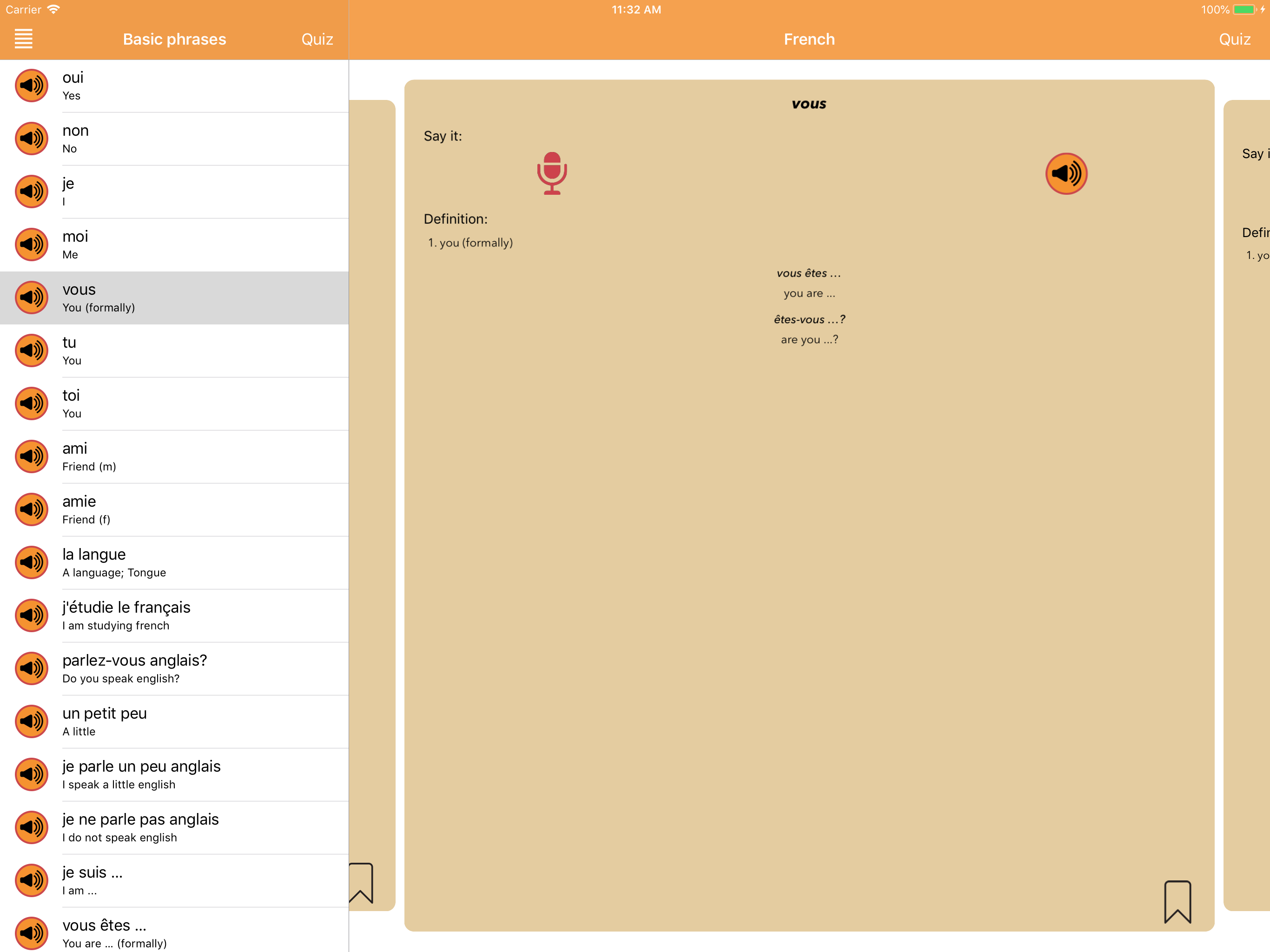This screenshot has height=952, width=1270.
Task: Play audio for 'parlez-vous anglais?'
Action: [32, 668]
